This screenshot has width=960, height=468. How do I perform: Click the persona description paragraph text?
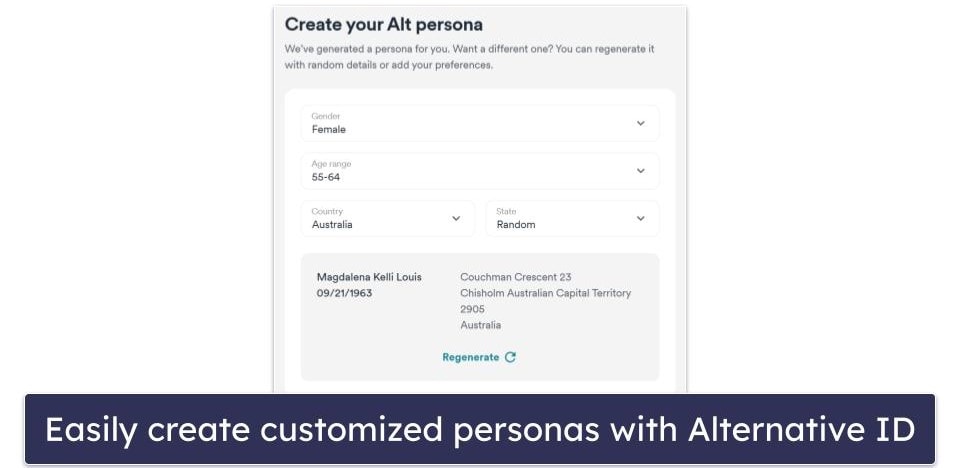click(470, 57)
